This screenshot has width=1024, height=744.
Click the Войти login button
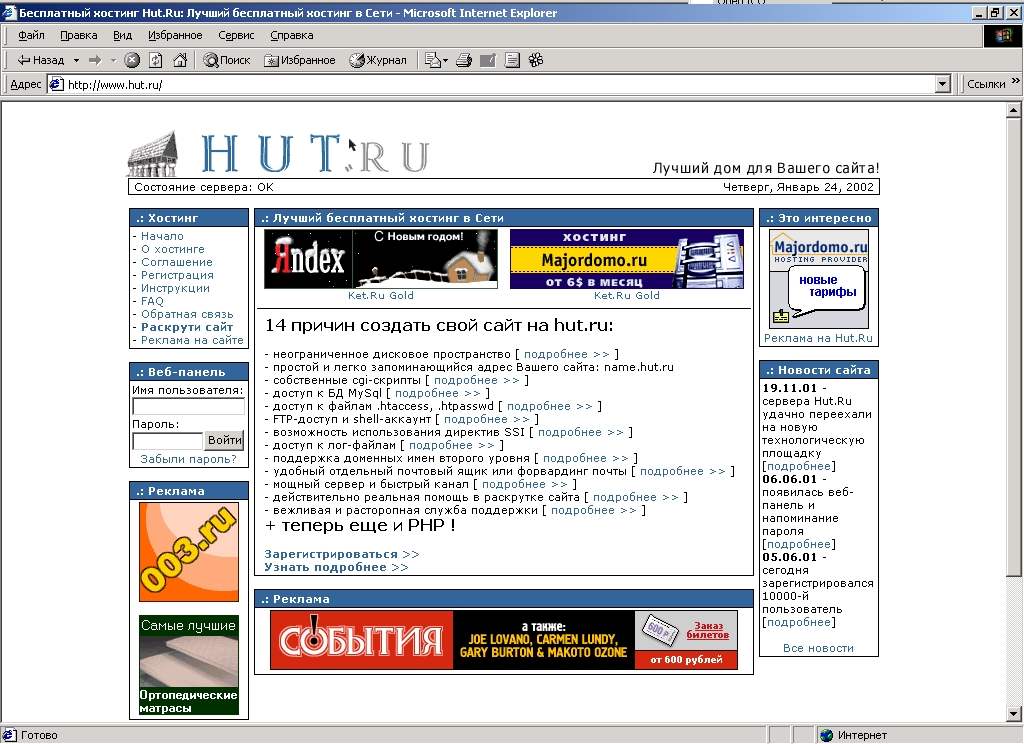[224, 440]
